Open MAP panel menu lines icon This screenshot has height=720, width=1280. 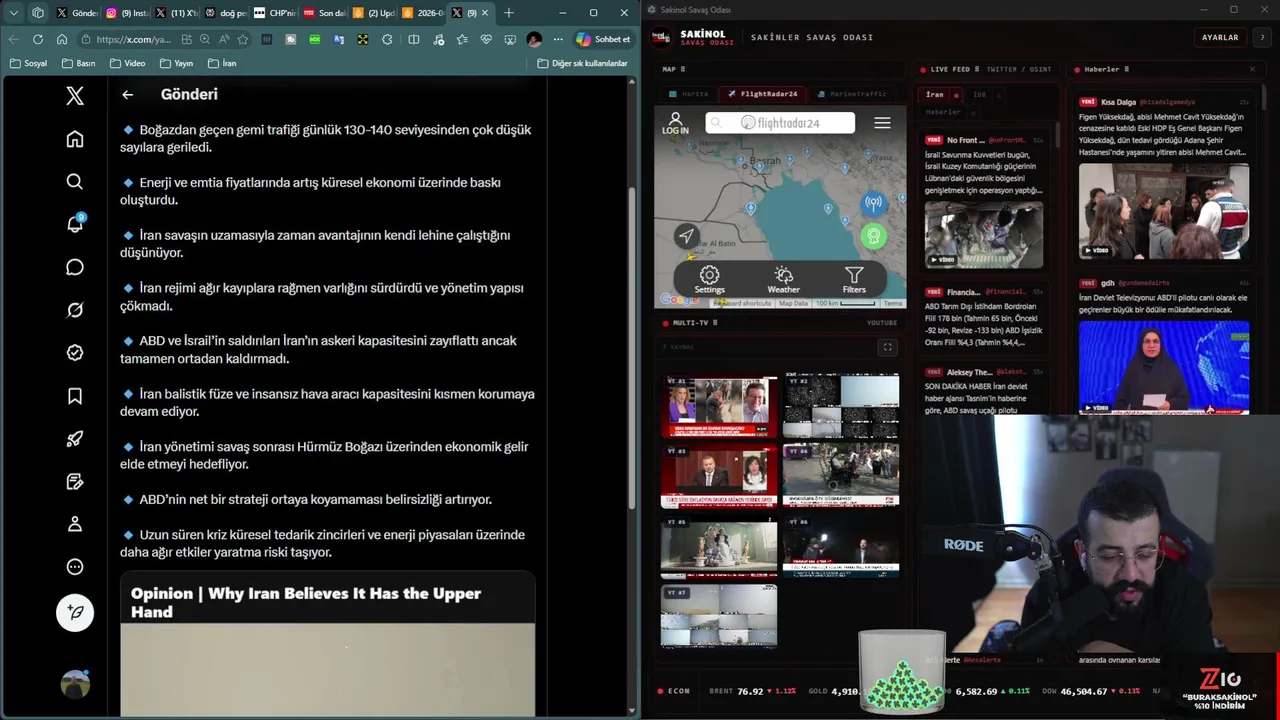coord(684,70)
